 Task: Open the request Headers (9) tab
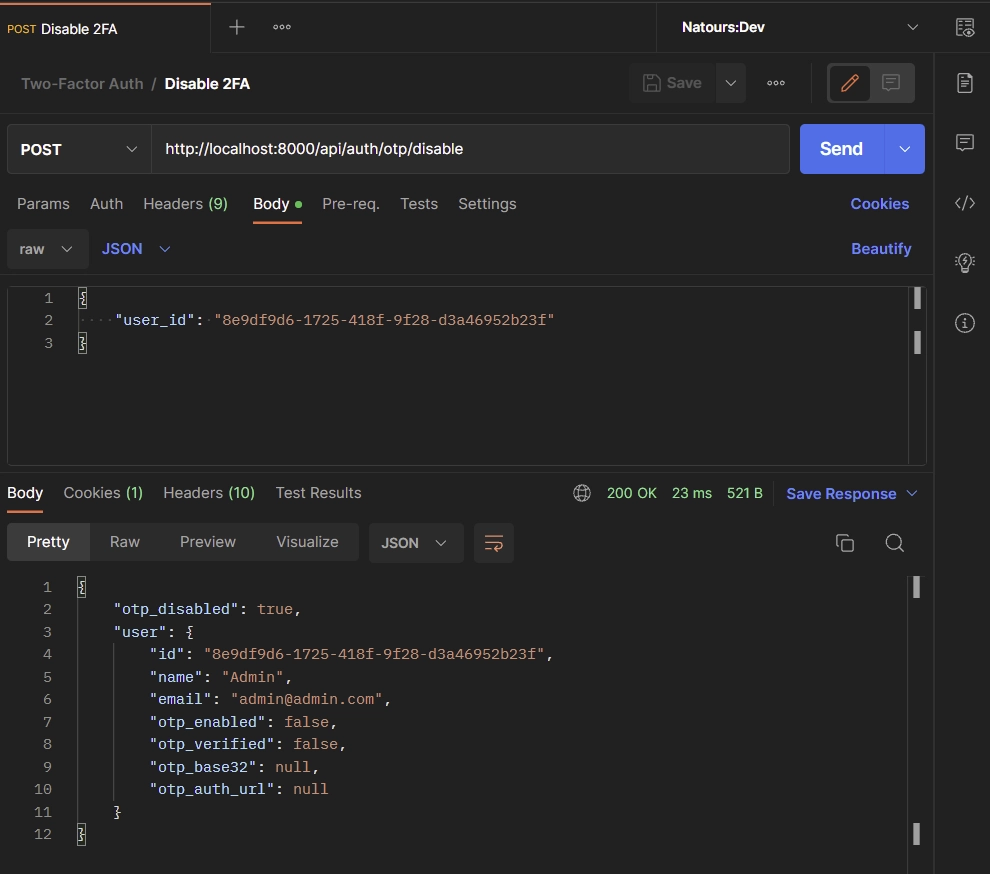click(x=185, y=204)
